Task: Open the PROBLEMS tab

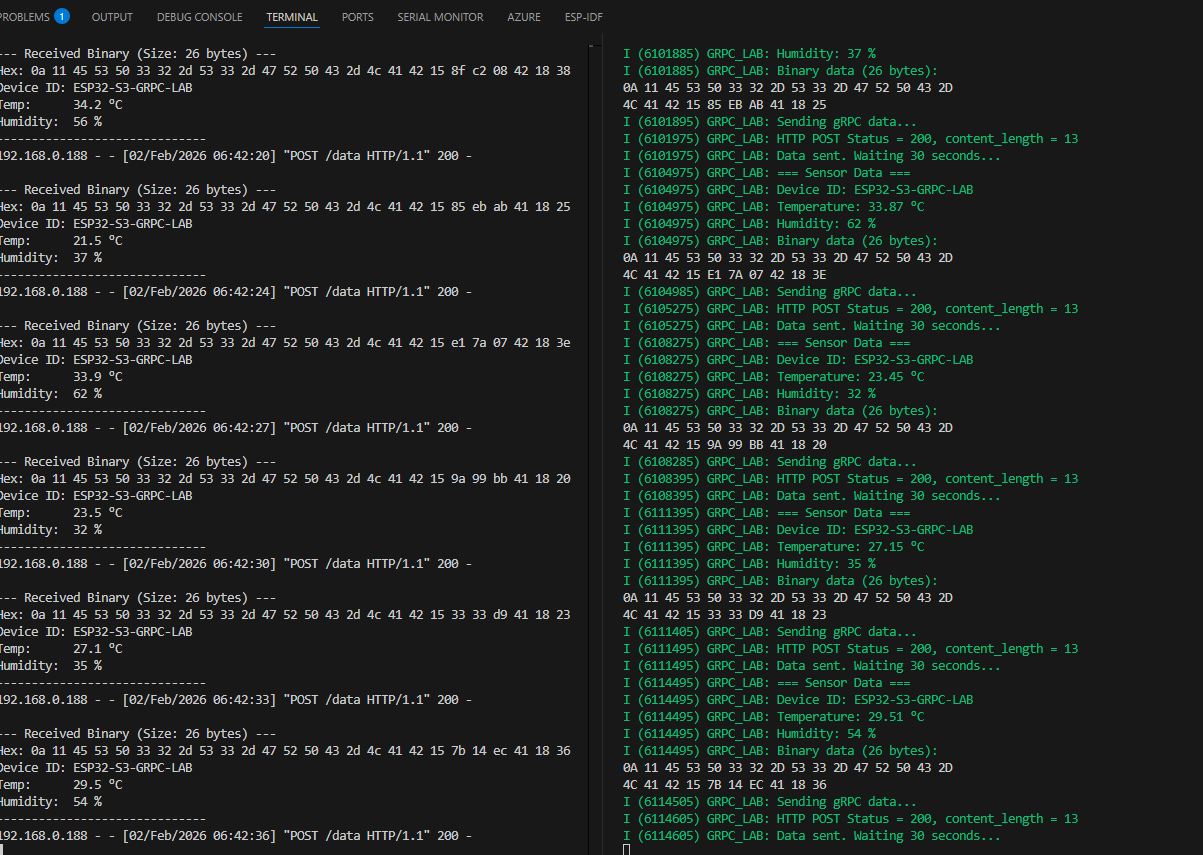Action: tap(34, 16)
